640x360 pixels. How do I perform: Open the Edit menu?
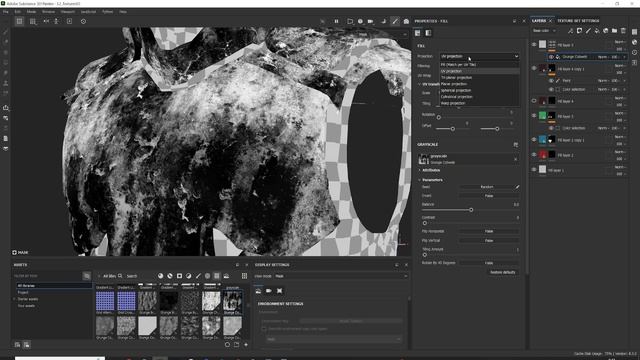(18, 12)
